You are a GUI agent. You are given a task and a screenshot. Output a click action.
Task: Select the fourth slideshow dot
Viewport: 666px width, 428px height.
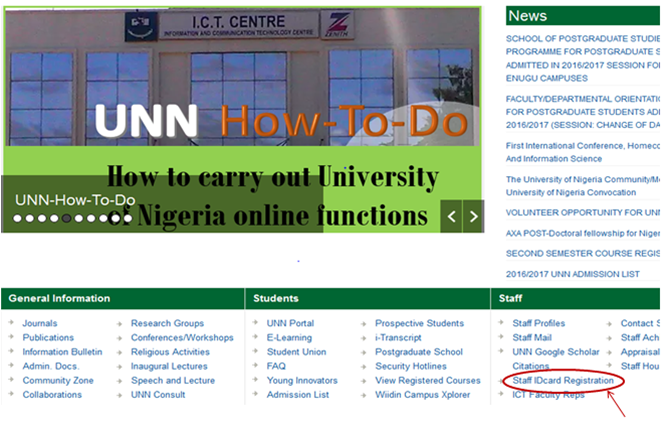pos(54,219)
